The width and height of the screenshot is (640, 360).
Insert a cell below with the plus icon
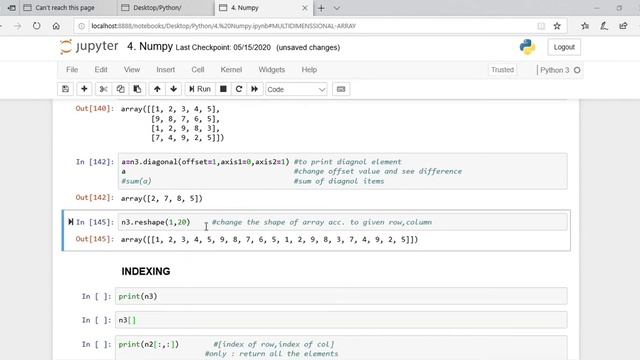pos(84,89)
